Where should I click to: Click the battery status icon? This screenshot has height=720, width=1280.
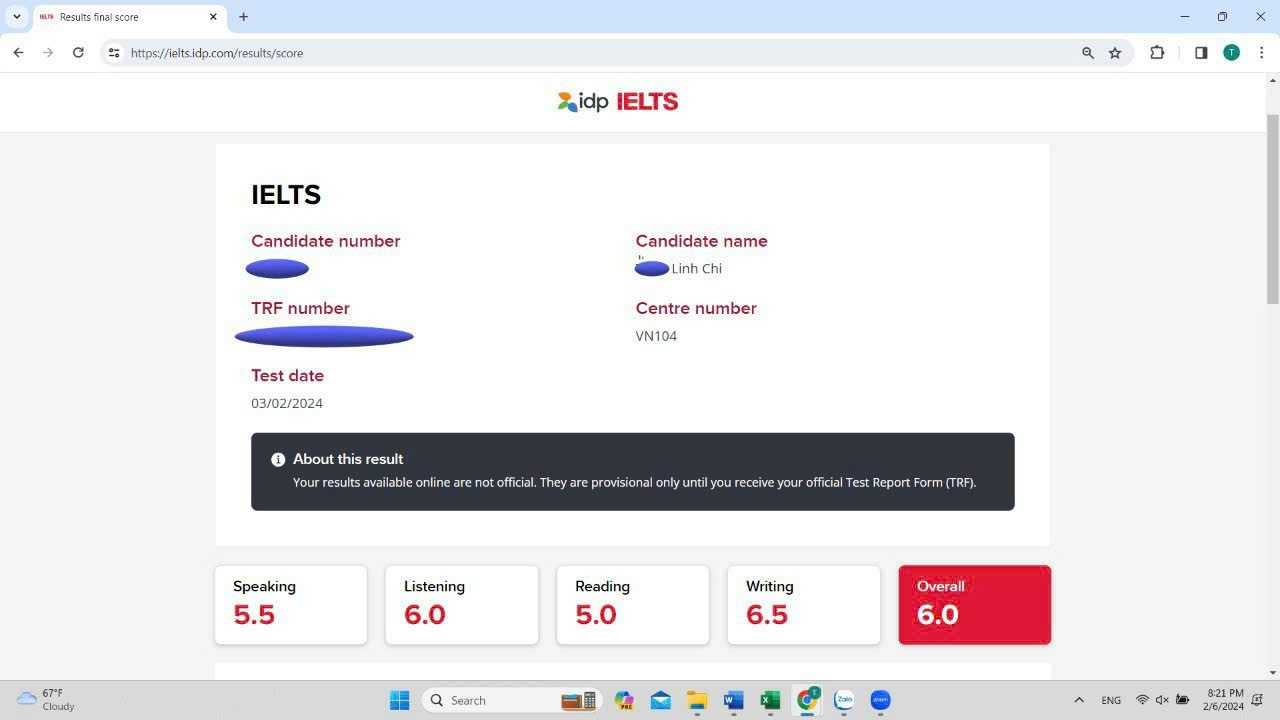(x=1183, y=700)
